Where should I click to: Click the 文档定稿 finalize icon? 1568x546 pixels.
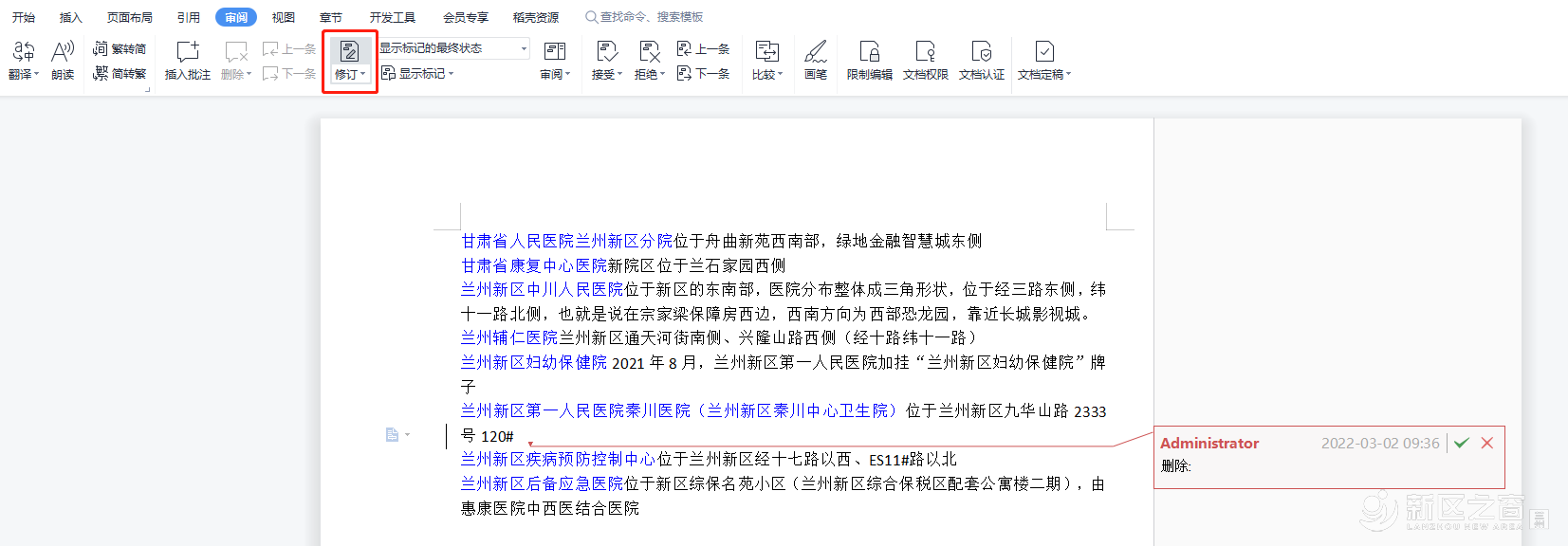[x=1044, y=51]
